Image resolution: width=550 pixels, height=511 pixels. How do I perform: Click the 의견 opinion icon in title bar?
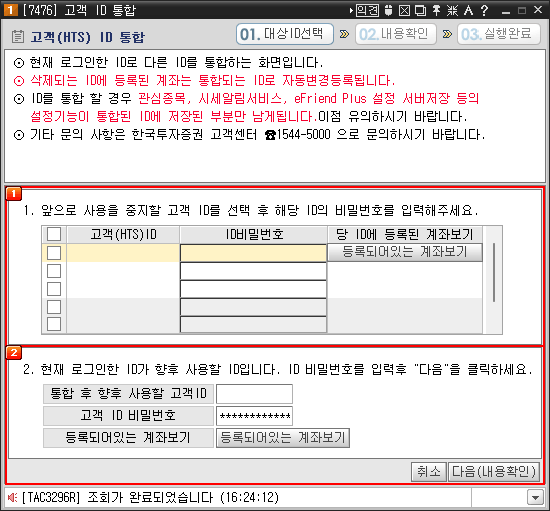tap(367, 11)
